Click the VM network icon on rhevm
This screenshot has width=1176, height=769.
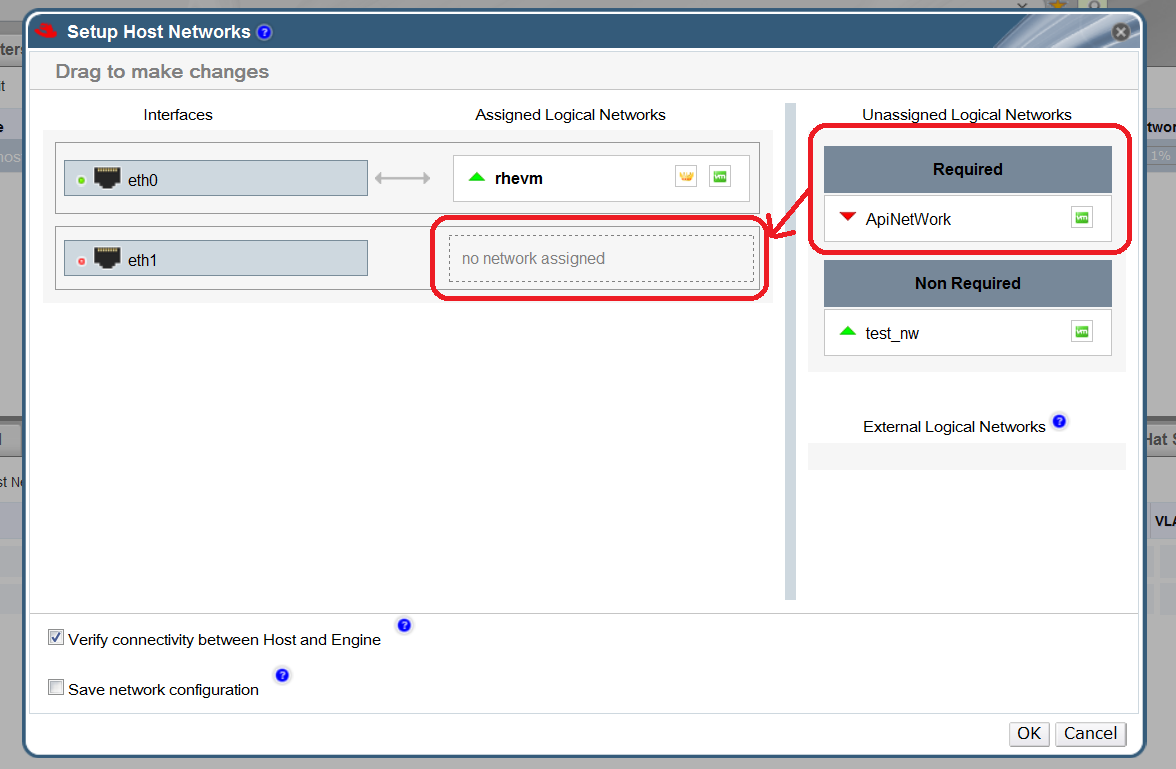720,177
